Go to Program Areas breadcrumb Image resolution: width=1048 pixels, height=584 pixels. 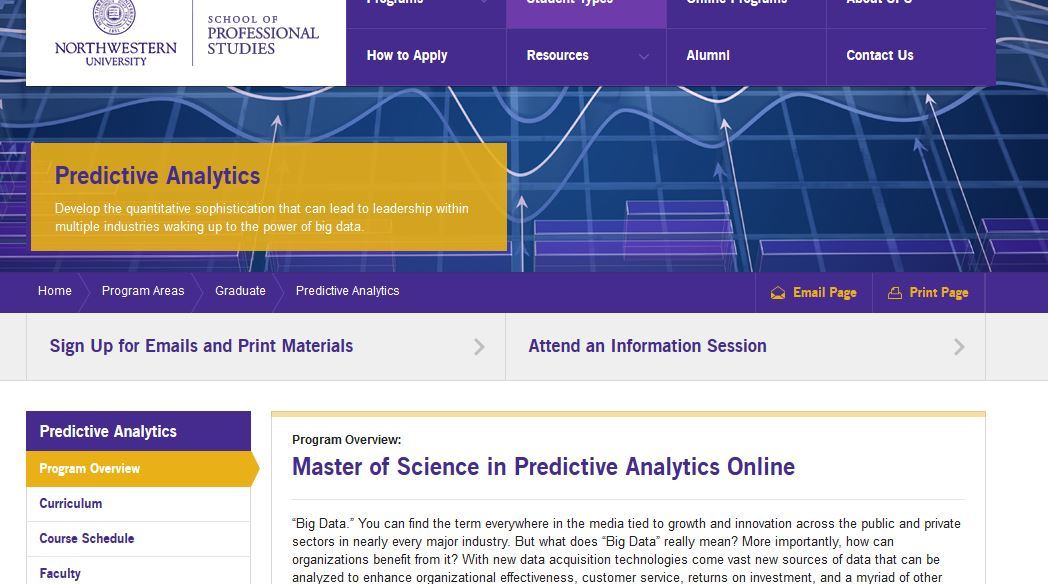pyautogui.click(x=143, y=291)
